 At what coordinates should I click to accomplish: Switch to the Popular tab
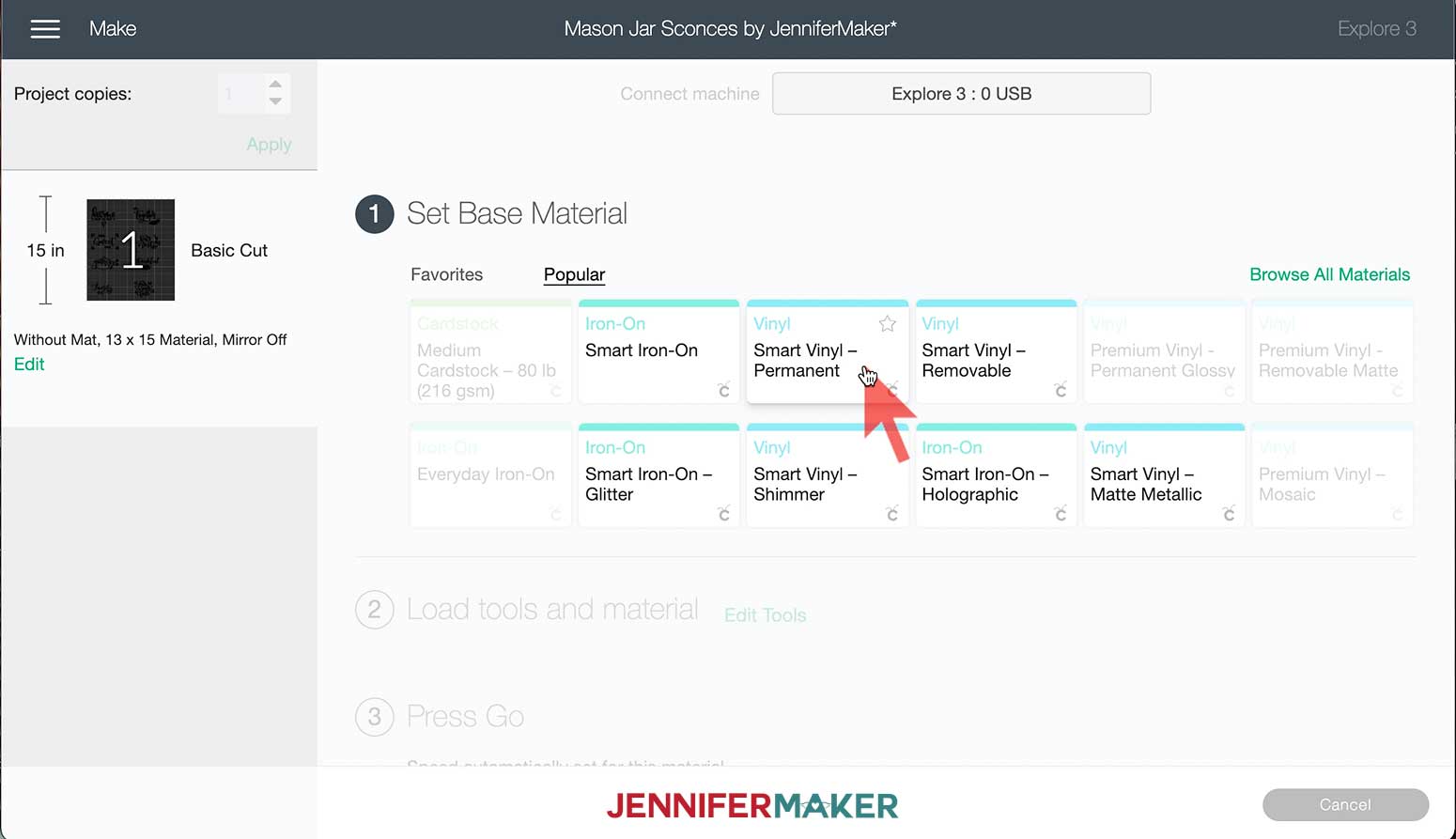574,274
